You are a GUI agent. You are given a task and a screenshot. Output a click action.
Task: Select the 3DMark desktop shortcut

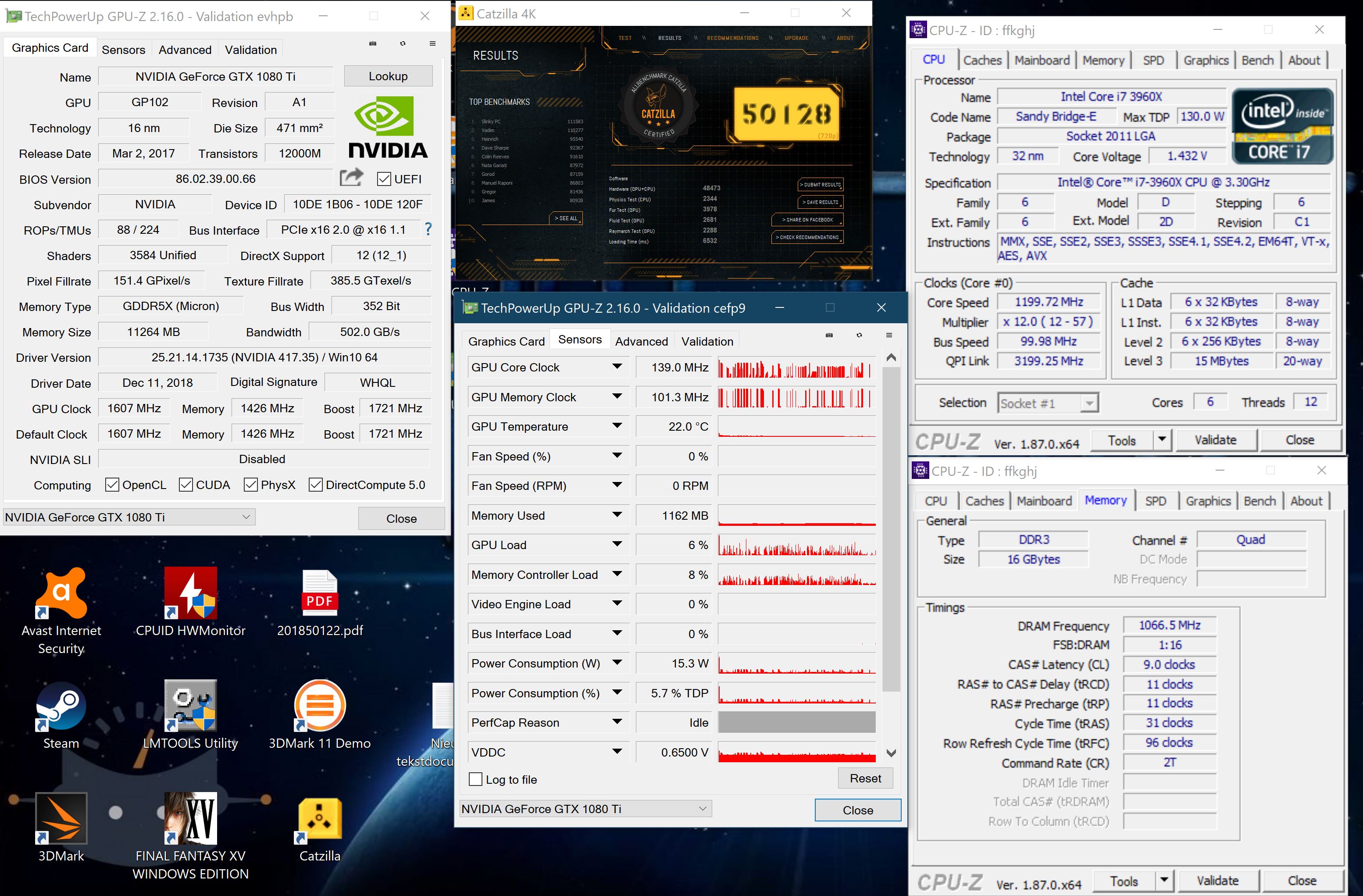coord(61,827)
